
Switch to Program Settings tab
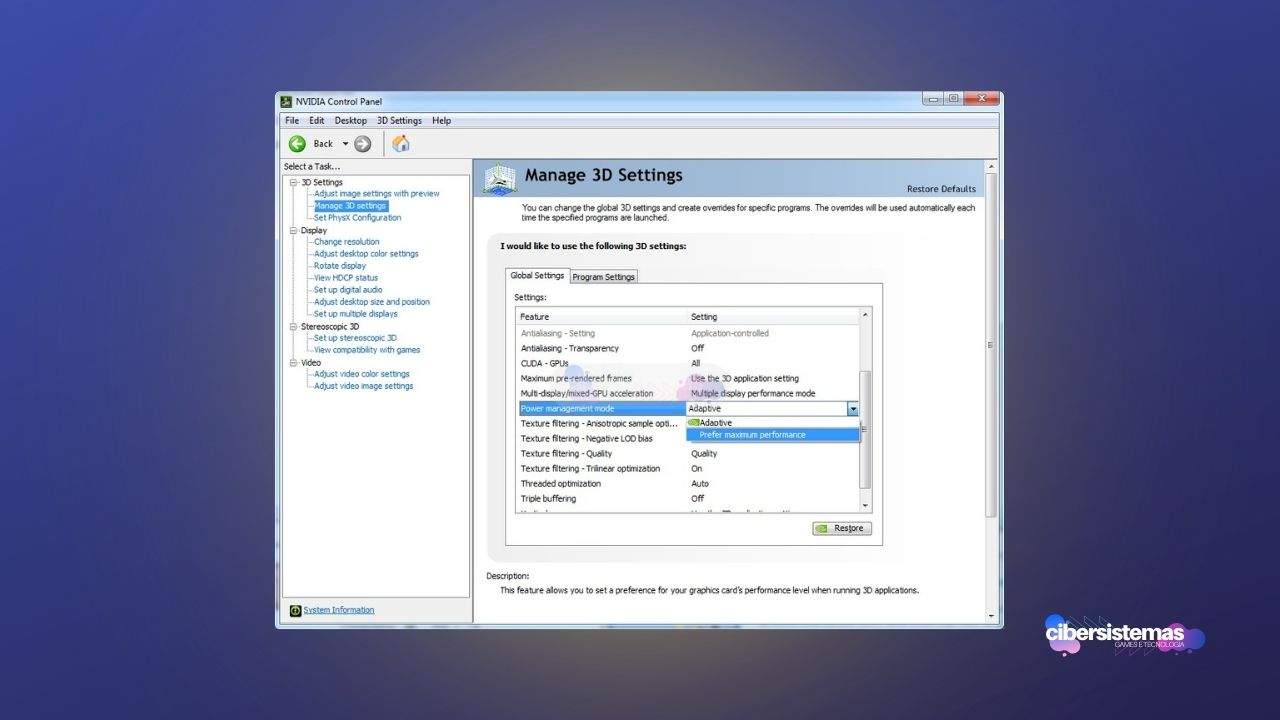click(604, 277)
